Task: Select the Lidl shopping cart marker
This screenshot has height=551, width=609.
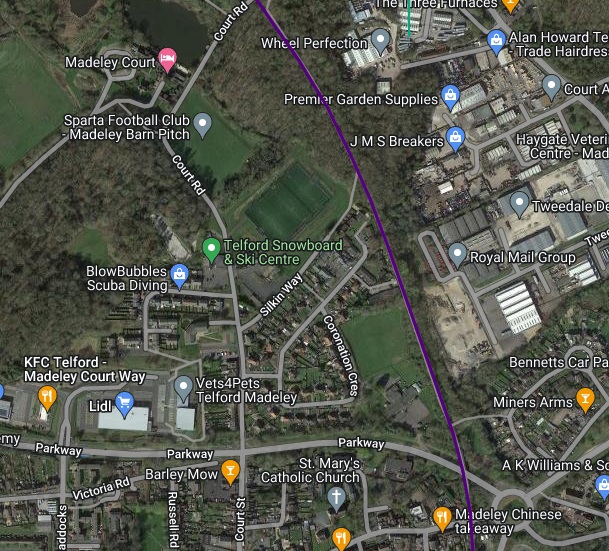Action: (124, 404)
